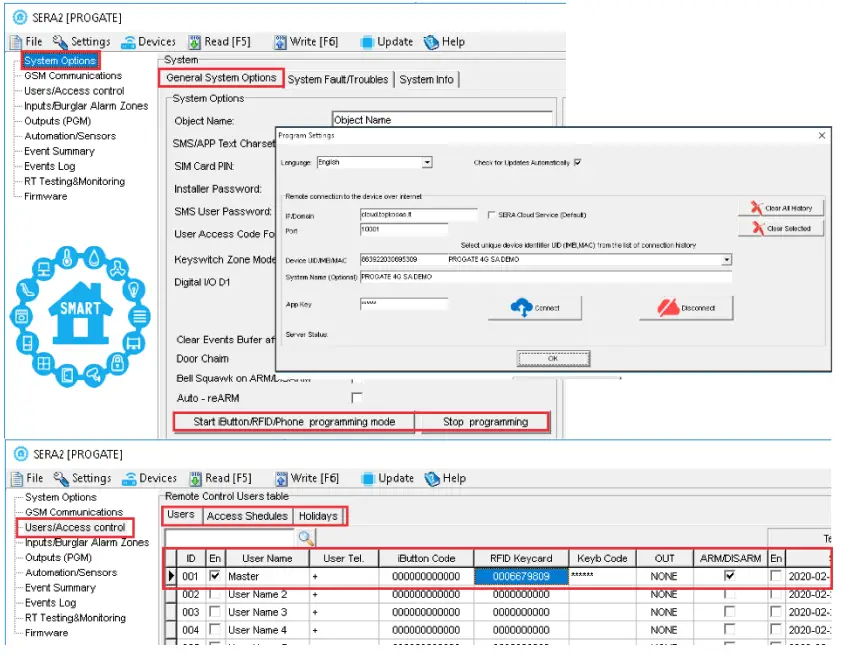
Task: Open the Holidays tab
Action: [318, 516]
